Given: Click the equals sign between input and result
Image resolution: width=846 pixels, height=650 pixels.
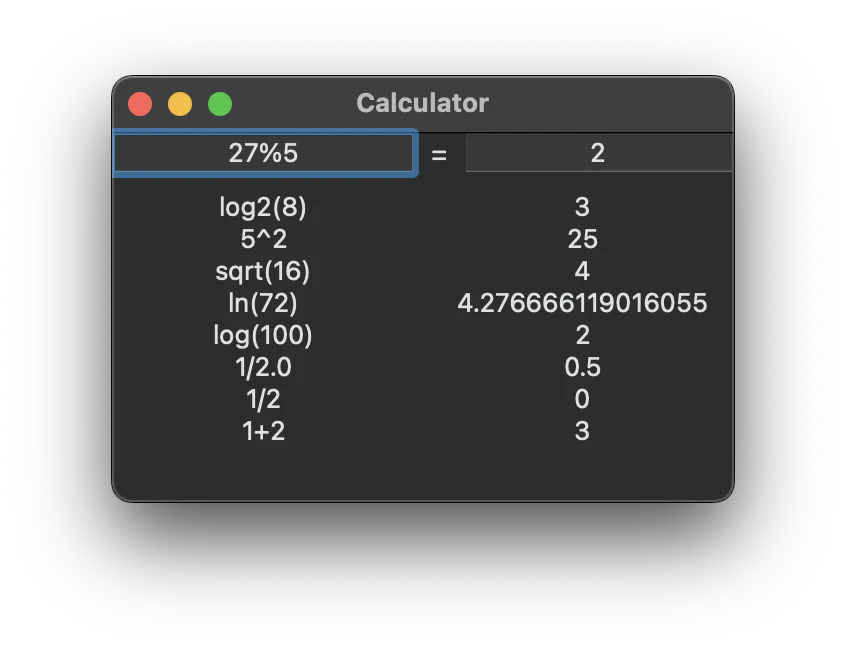Looking at the screenshot, I should 438,155.
